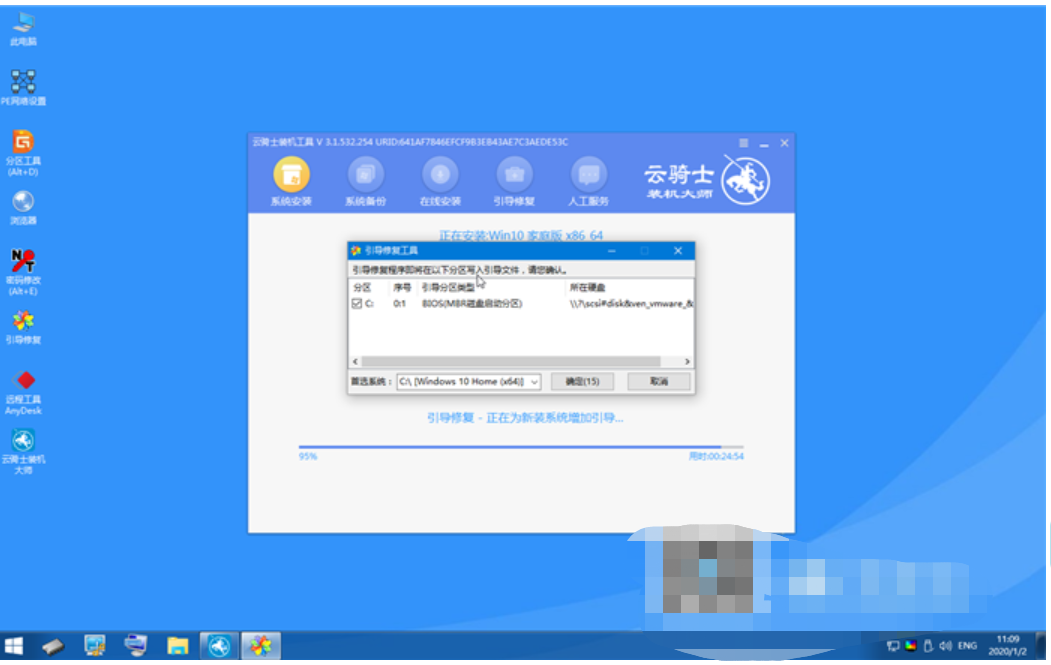Click the colorful display tray icon
The height and width of the screenshot is (665, 1051).
[x=911, y=646]
